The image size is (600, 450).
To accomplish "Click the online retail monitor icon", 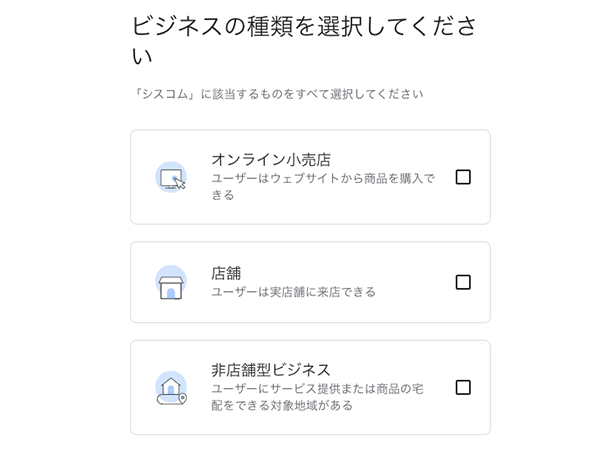I will (171, 178).
